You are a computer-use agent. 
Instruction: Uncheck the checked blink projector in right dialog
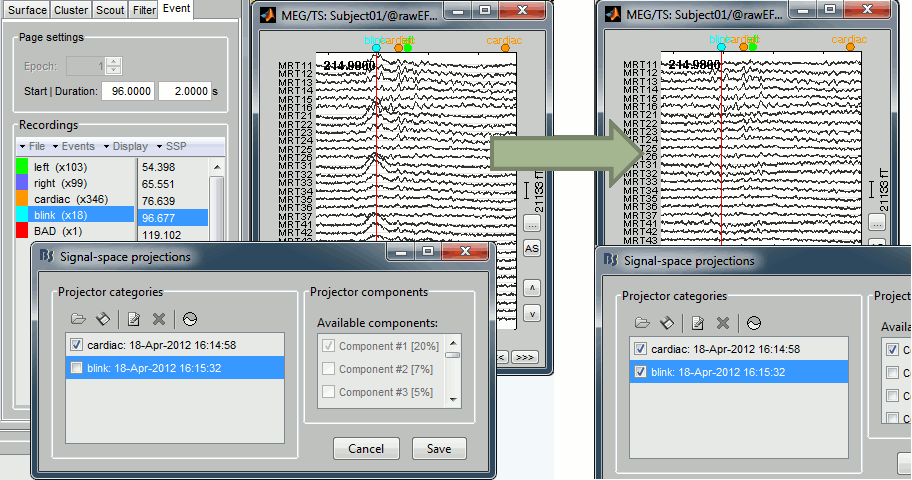pos(638,372)
